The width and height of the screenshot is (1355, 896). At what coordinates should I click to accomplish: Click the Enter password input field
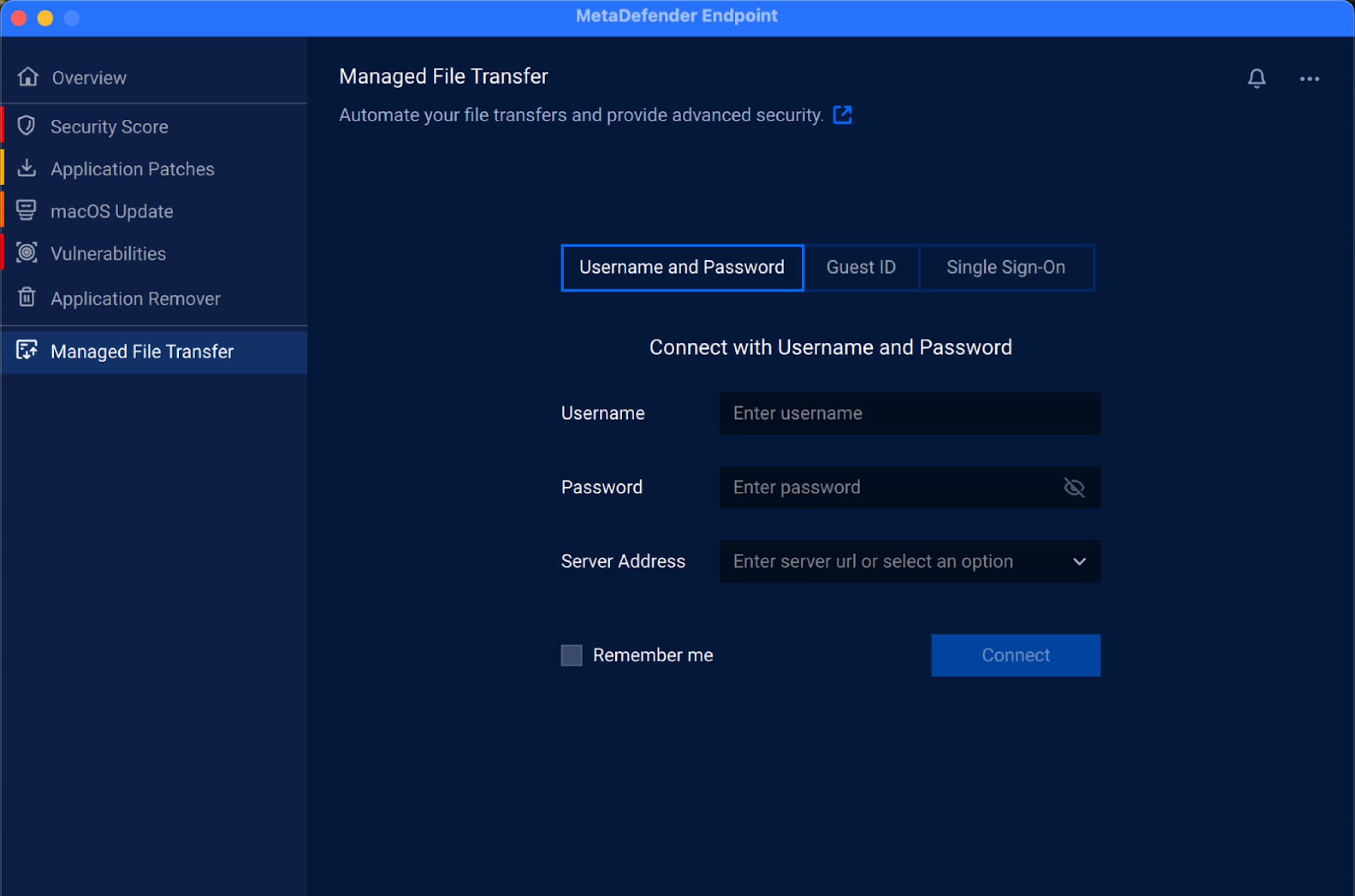click(x=885, y=488)
